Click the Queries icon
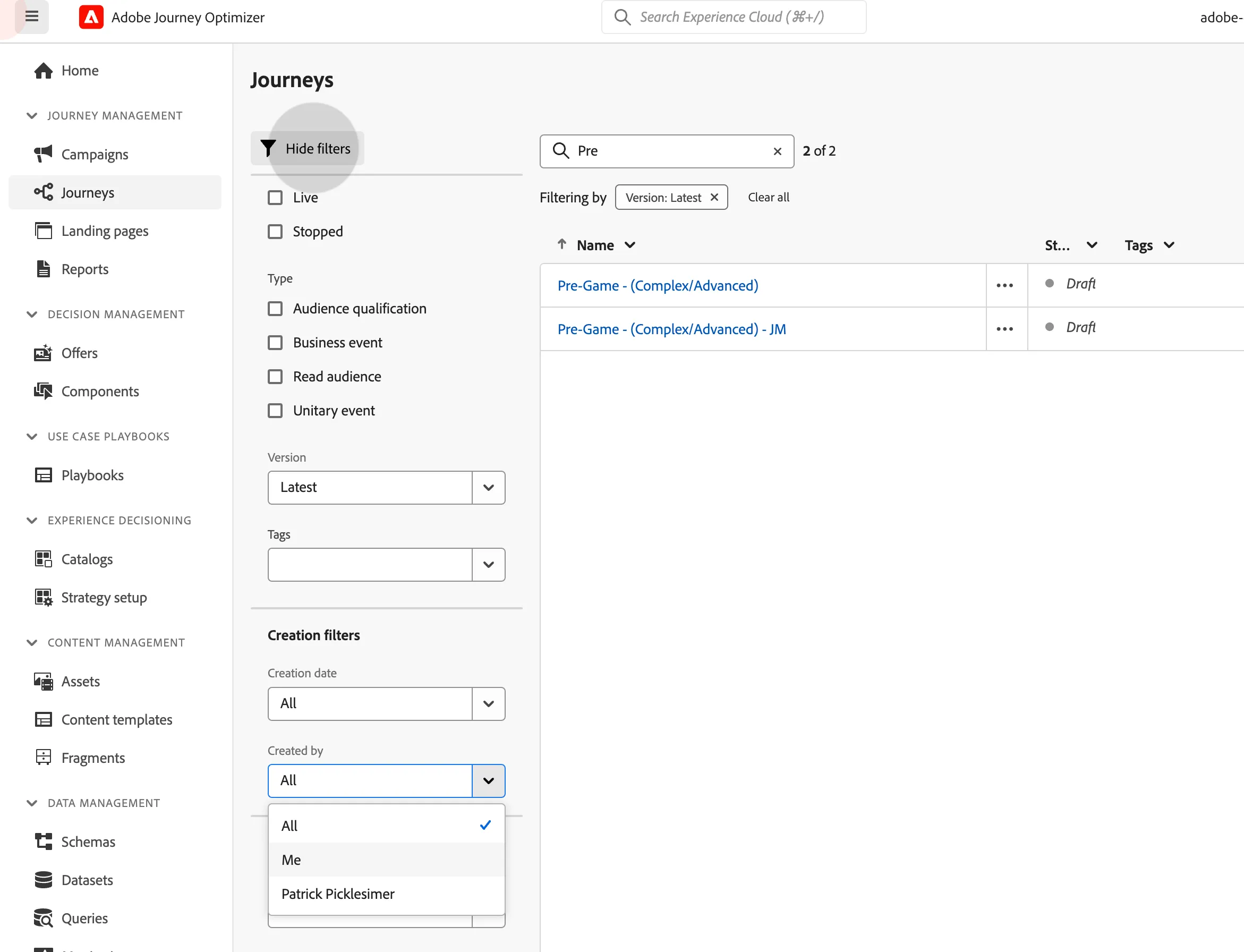The width and height of the screenshot is (1244, 952). click(x=44, y=918)
